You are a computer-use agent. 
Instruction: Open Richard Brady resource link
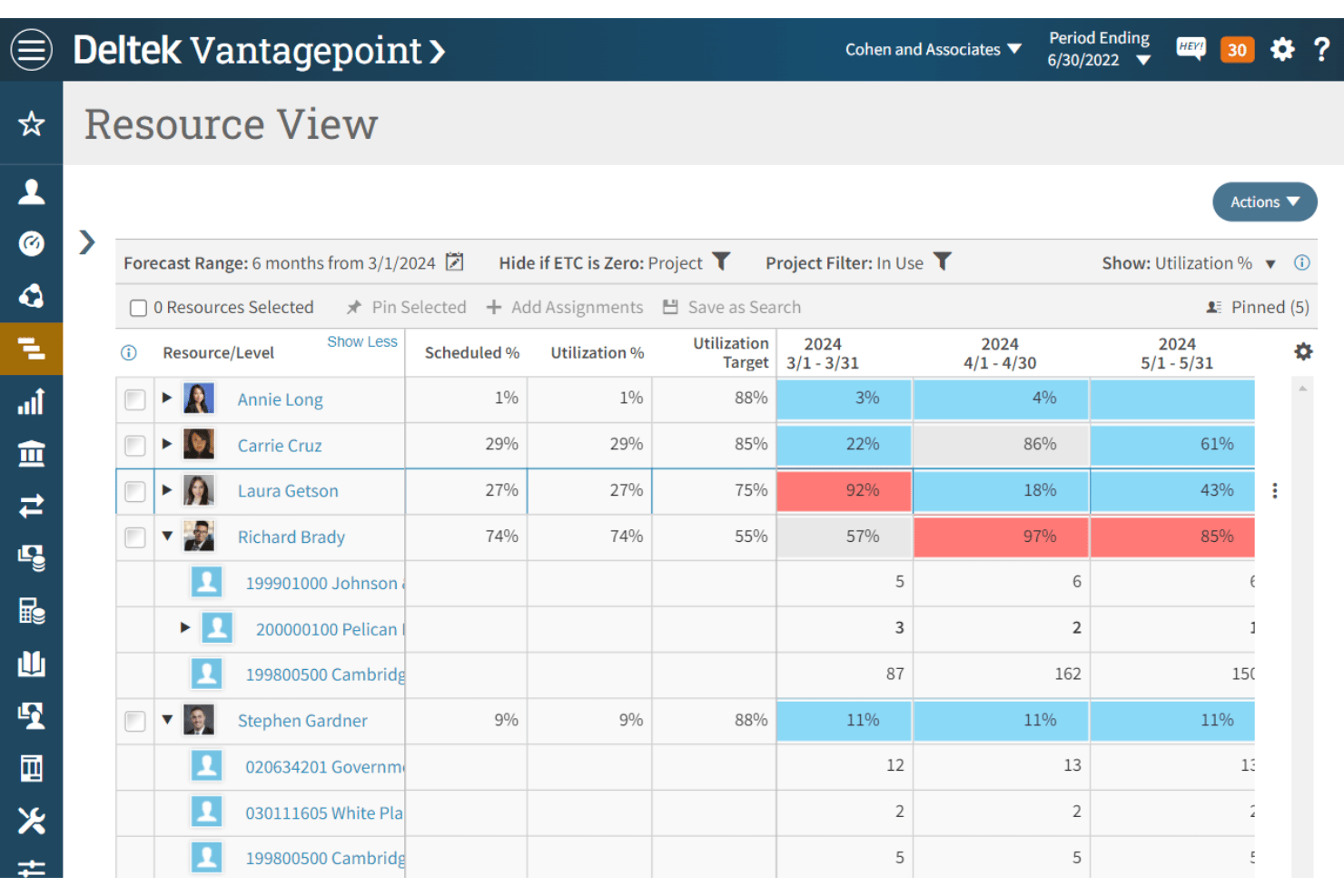tap(292, 537)
